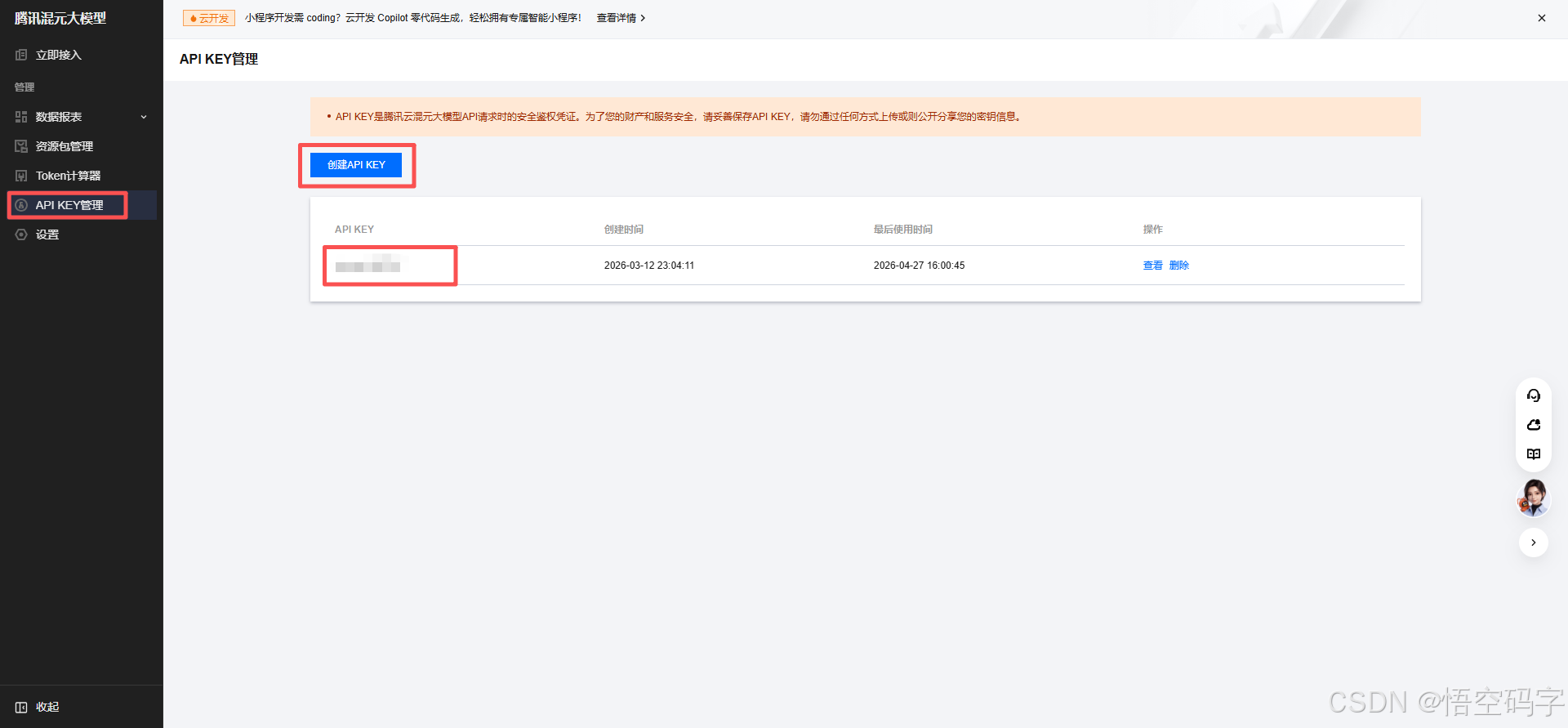
Task: Open customer service headset icon
Action: point(1534,395)
